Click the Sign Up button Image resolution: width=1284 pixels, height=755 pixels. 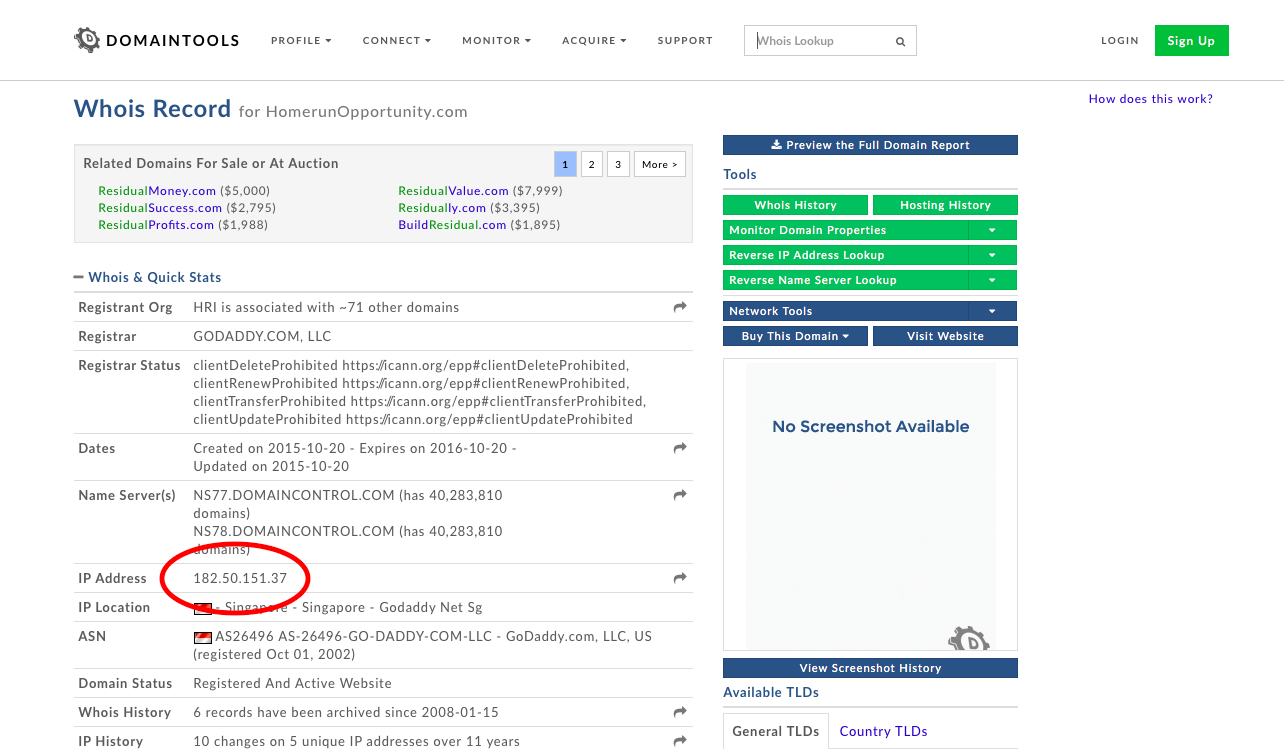[1191, 41]
